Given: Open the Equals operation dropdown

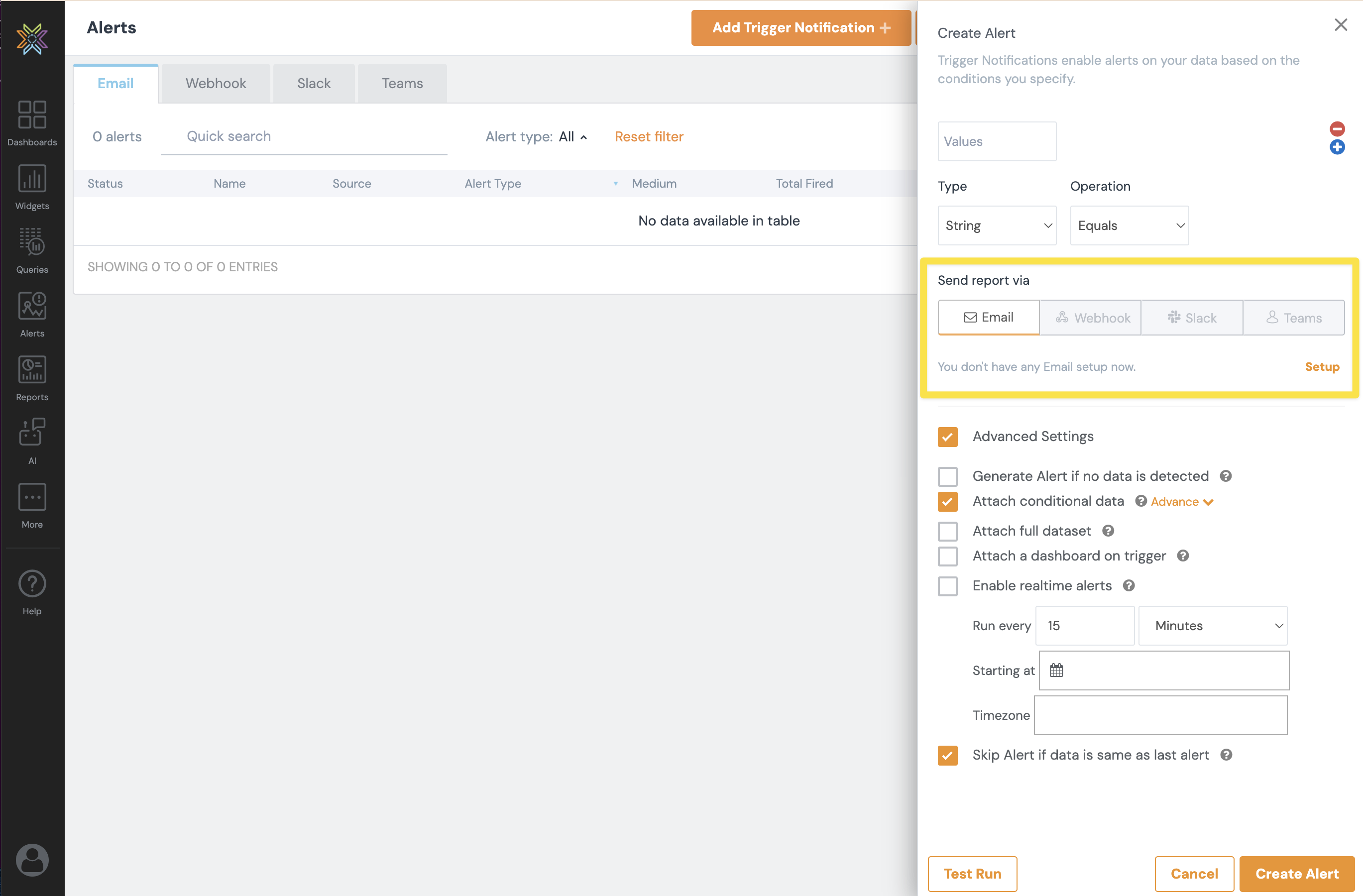Looking at the screenshot, I should tap(1129, 225).
